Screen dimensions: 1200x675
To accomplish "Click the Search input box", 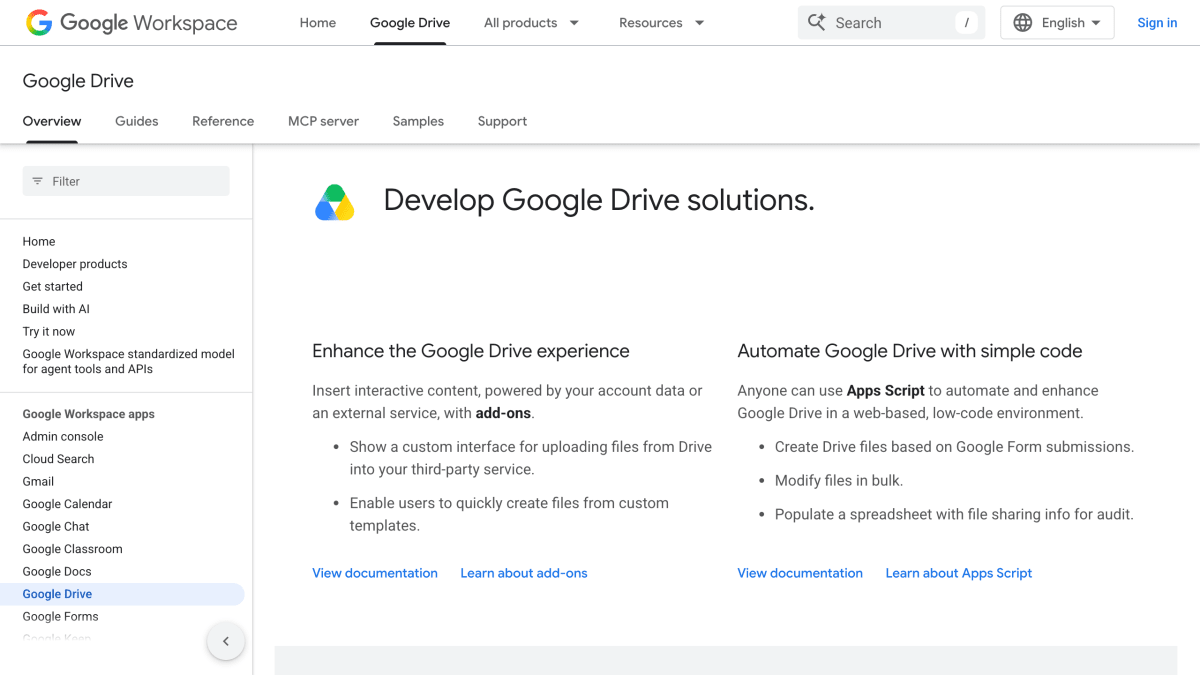I will point(892,22).
